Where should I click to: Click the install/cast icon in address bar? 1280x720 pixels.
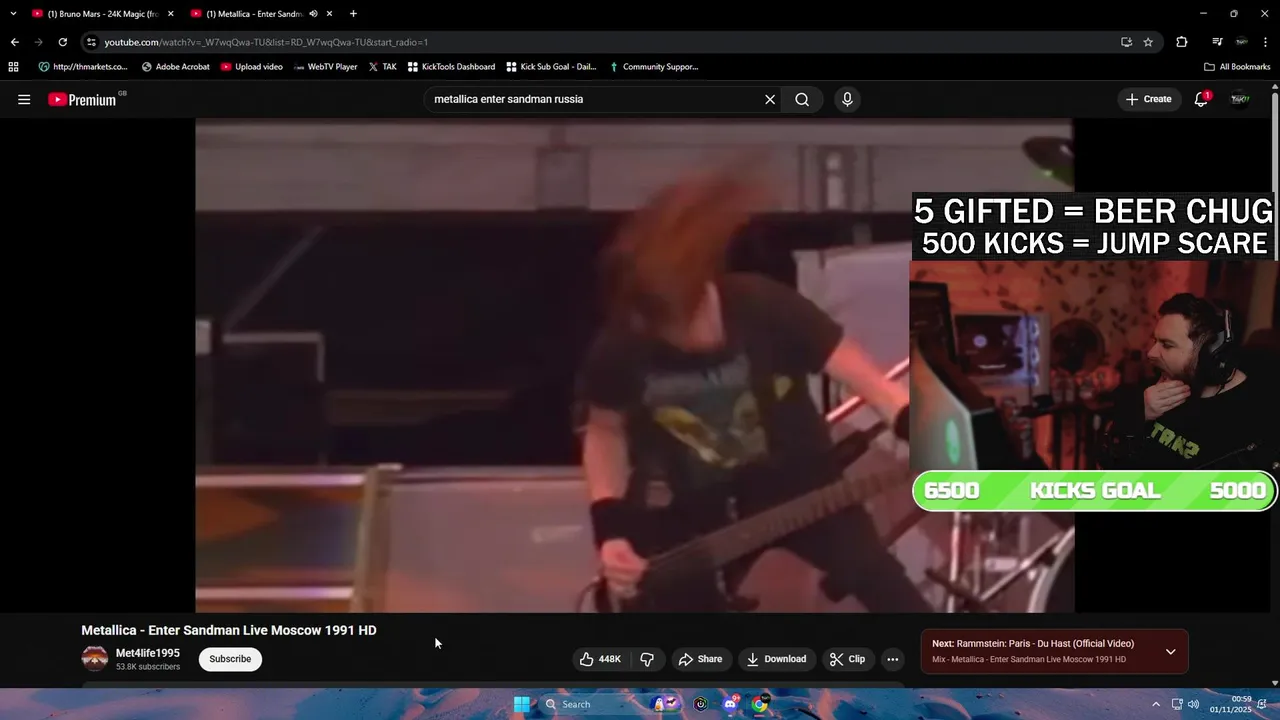click(1126, 42)
